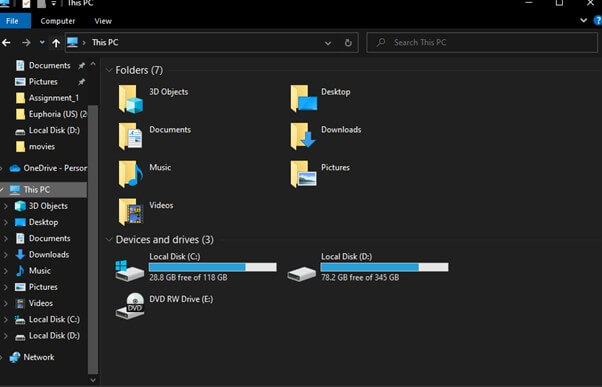602x387 pixels.
Task: Select 3D Objects under This PC tree
Action: point(41,206)
